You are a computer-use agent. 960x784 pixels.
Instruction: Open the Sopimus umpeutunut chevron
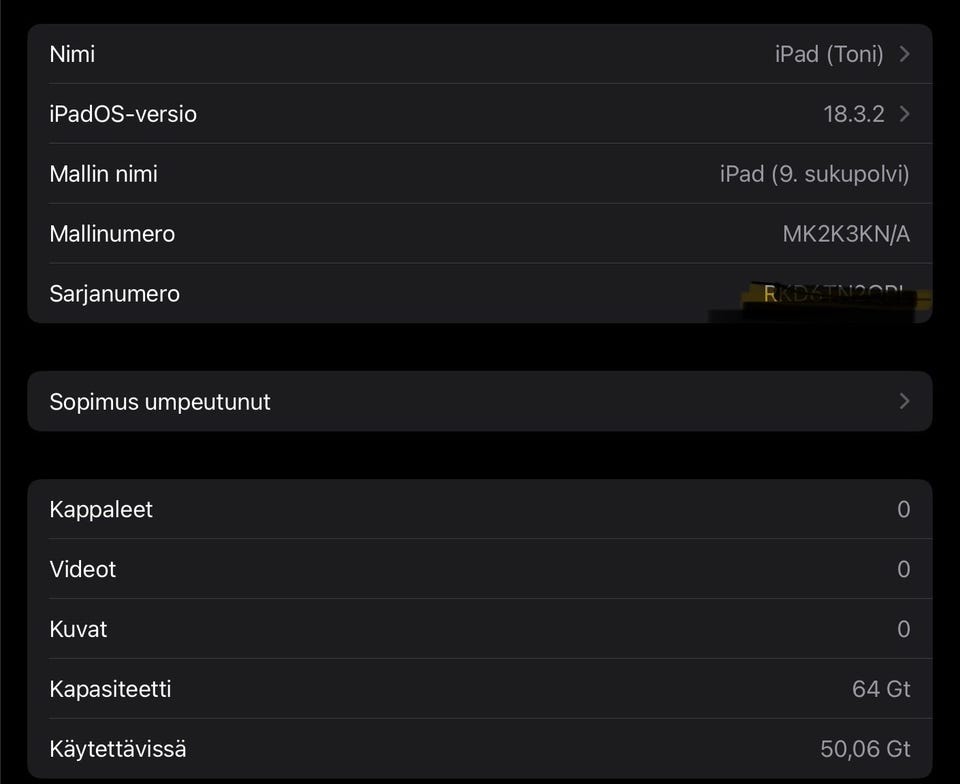pyautogui.click(x=904, y=401)
